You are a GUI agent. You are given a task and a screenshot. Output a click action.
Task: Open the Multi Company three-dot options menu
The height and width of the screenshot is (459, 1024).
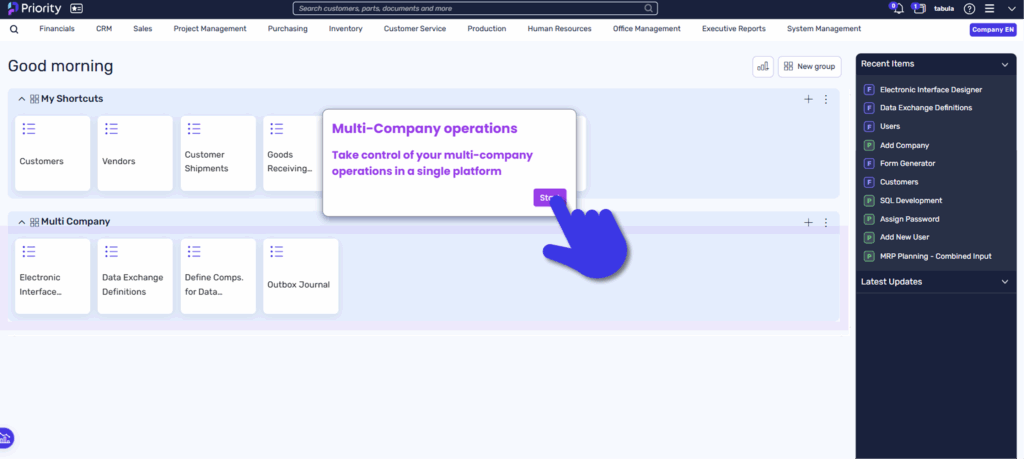825,222
